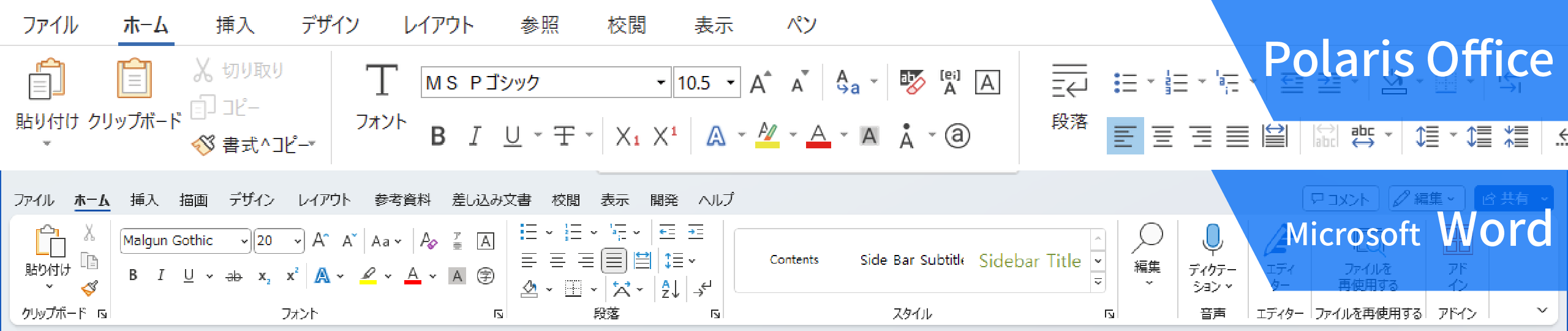
Task: Click Polaris Office character shading A icon
Action: coord(869,136)
